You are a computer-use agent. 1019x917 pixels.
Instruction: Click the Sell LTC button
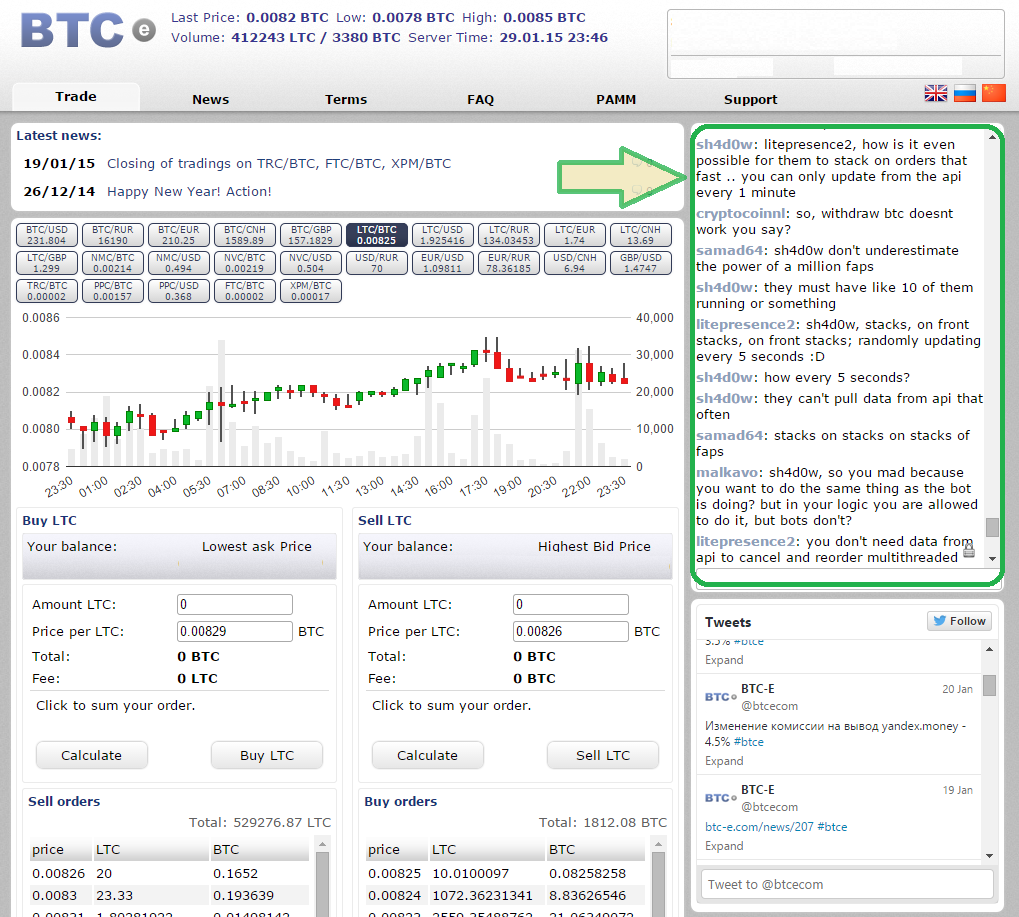point(603,755)
